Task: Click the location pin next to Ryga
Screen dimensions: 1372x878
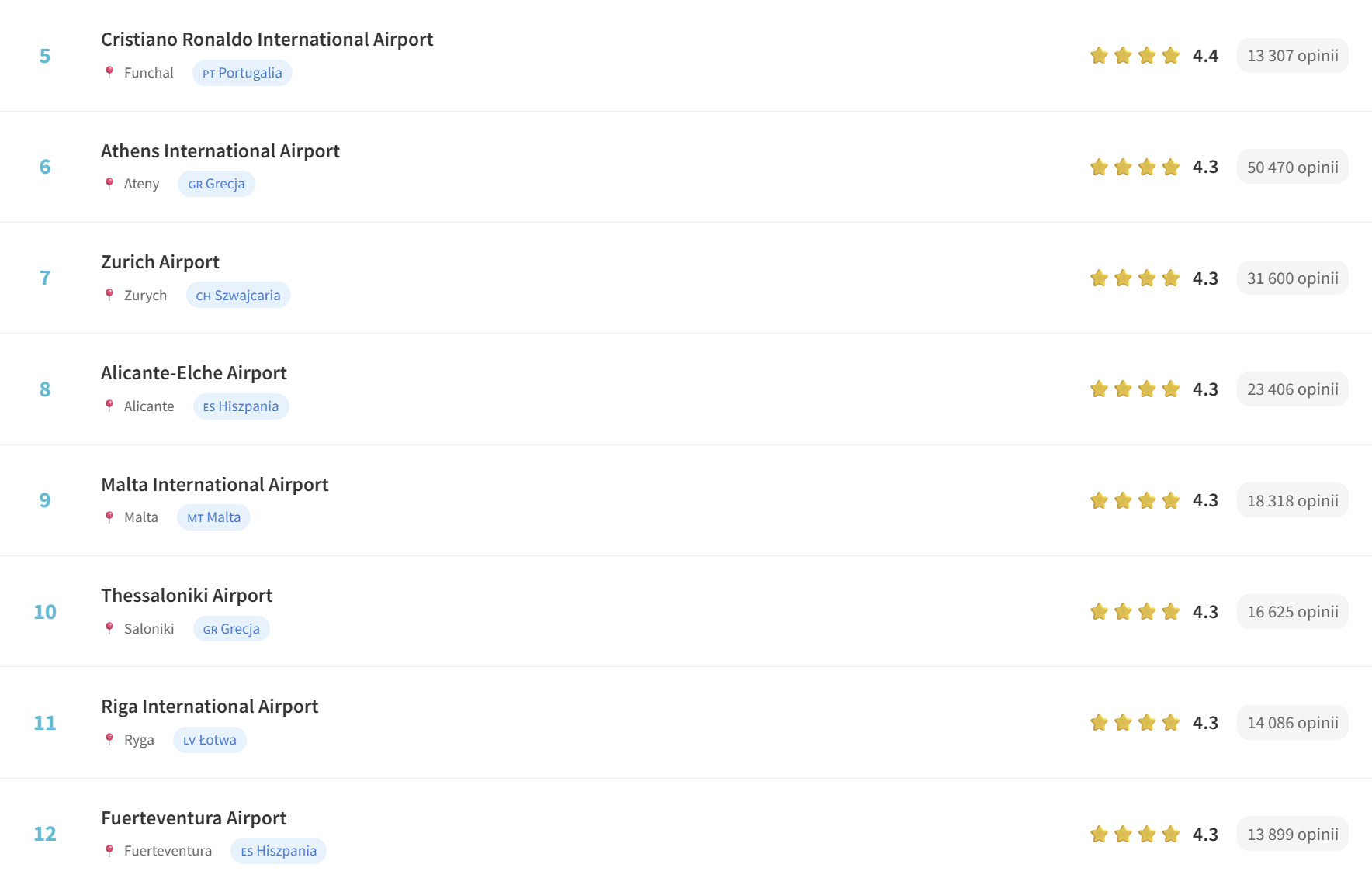Action: pos(109,739)
